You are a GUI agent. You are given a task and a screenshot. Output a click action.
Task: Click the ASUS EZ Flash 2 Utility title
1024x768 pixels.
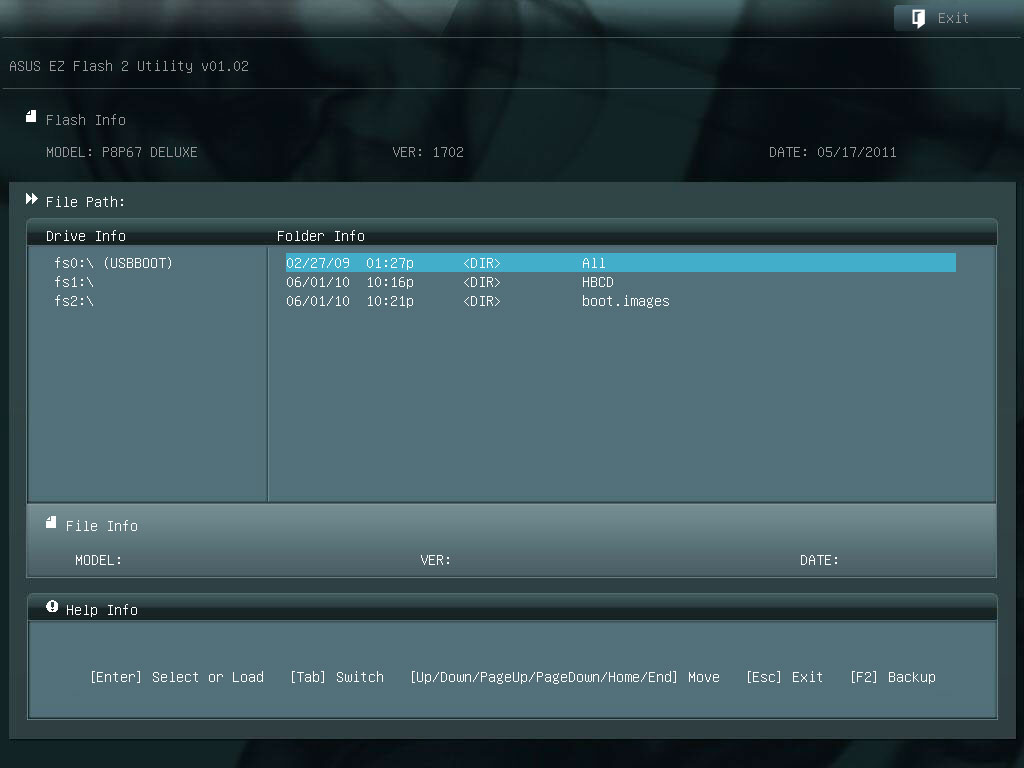[x=129, y=66]
